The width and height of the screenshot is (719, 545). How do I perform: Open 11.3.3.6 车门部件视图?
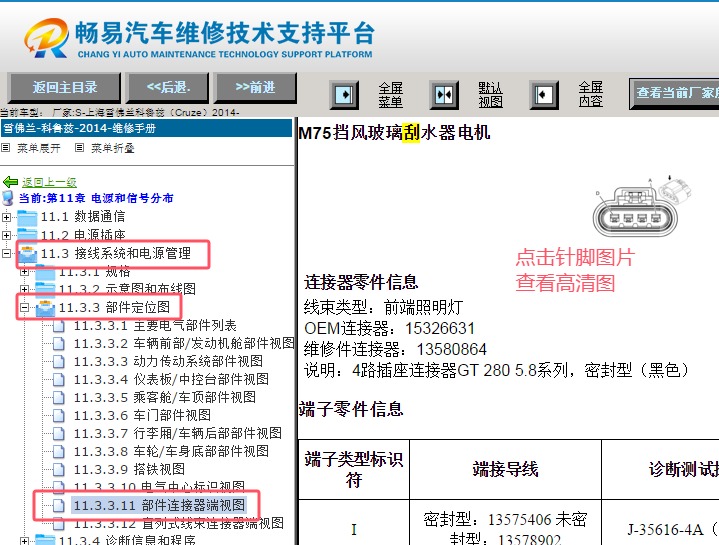tap(142, 415)
